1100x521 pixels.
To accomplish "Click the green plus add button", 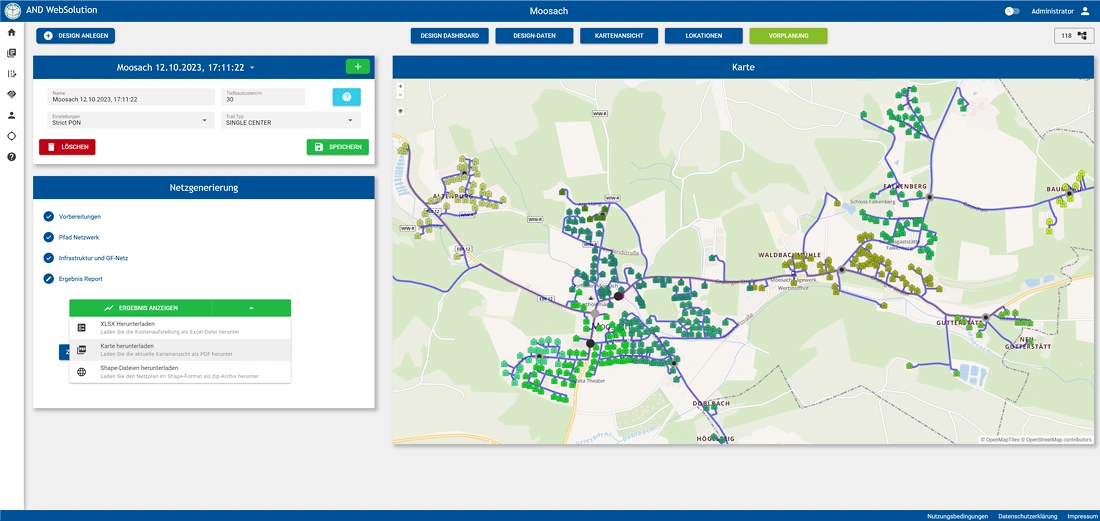I will coord(358,67).
